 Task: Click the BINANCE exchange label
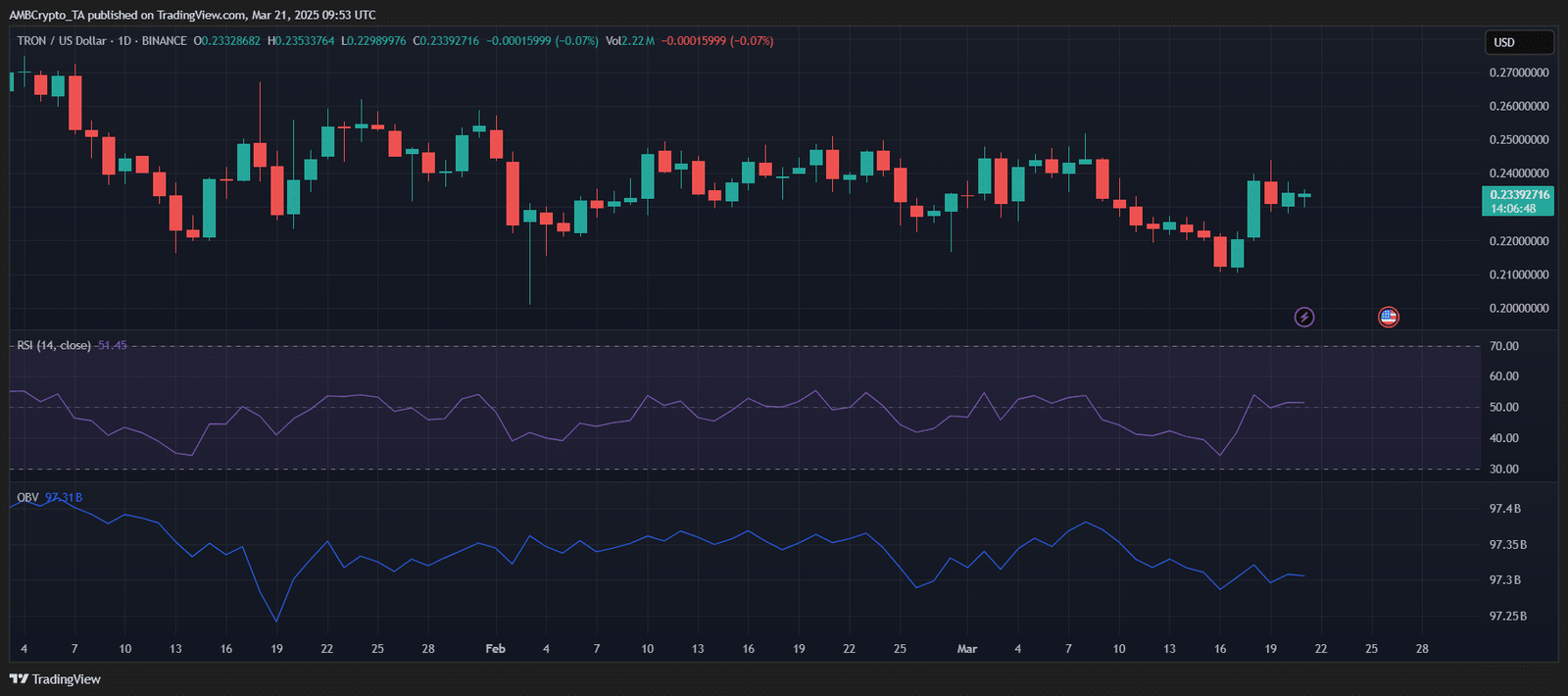point(164,41)
